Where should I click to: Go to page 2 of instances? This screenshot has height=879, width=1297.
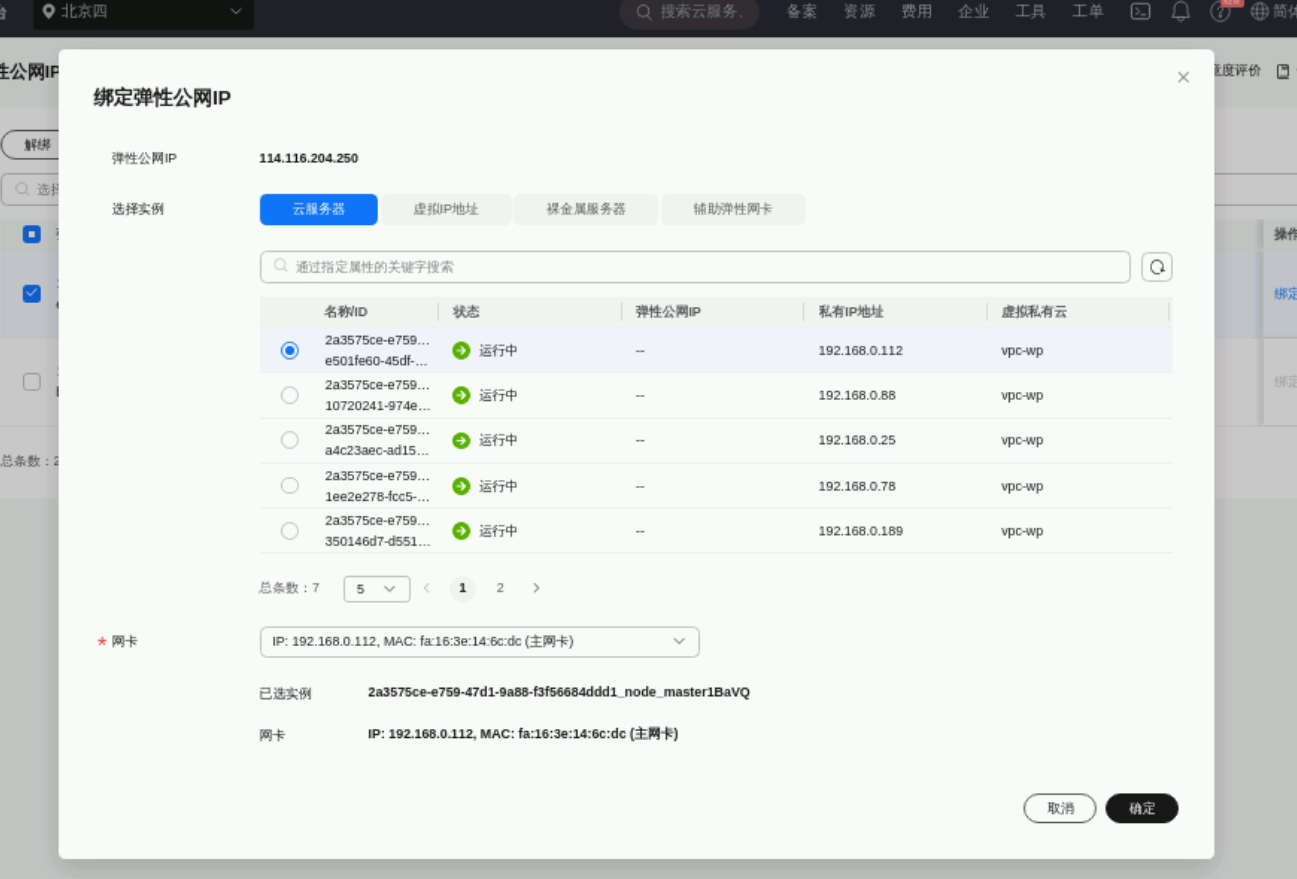pyautogui.click(x=500, y=588)
